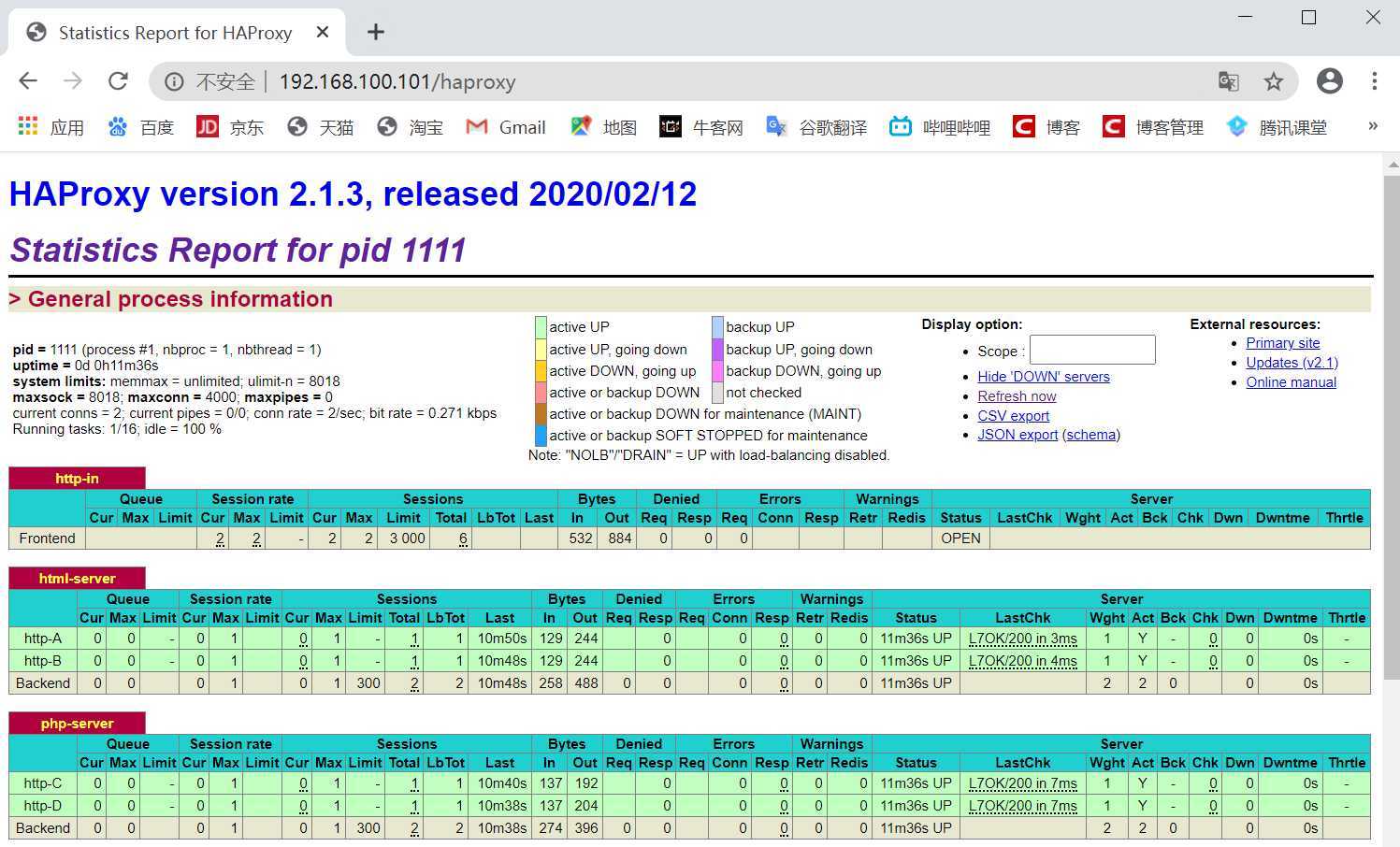1400x847 pixels.
Task: Click http-C LastChk L7OK/200 in 7ms
Action: (1022, 783)
